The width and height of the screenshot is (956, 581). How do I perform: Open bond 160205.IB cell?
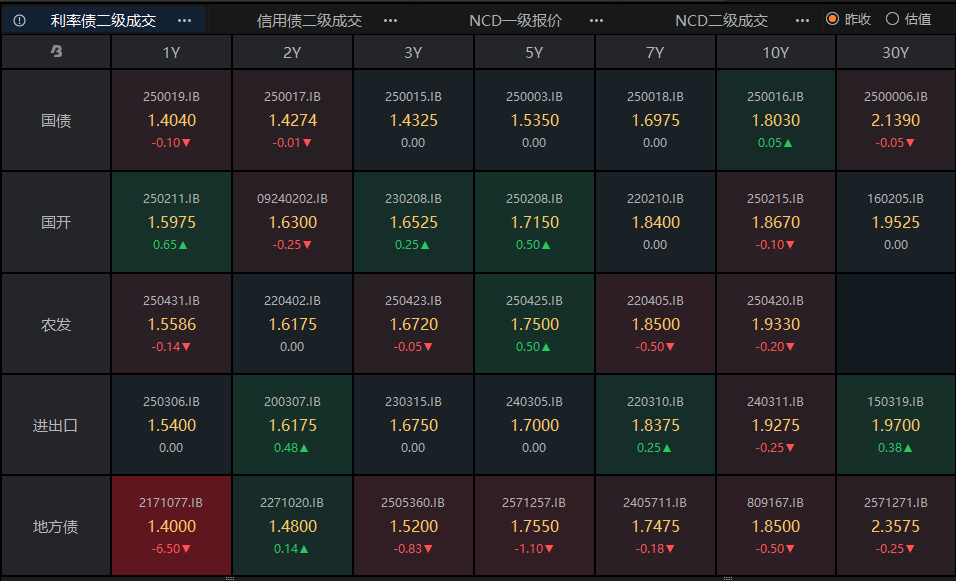(x=896, y=222)
